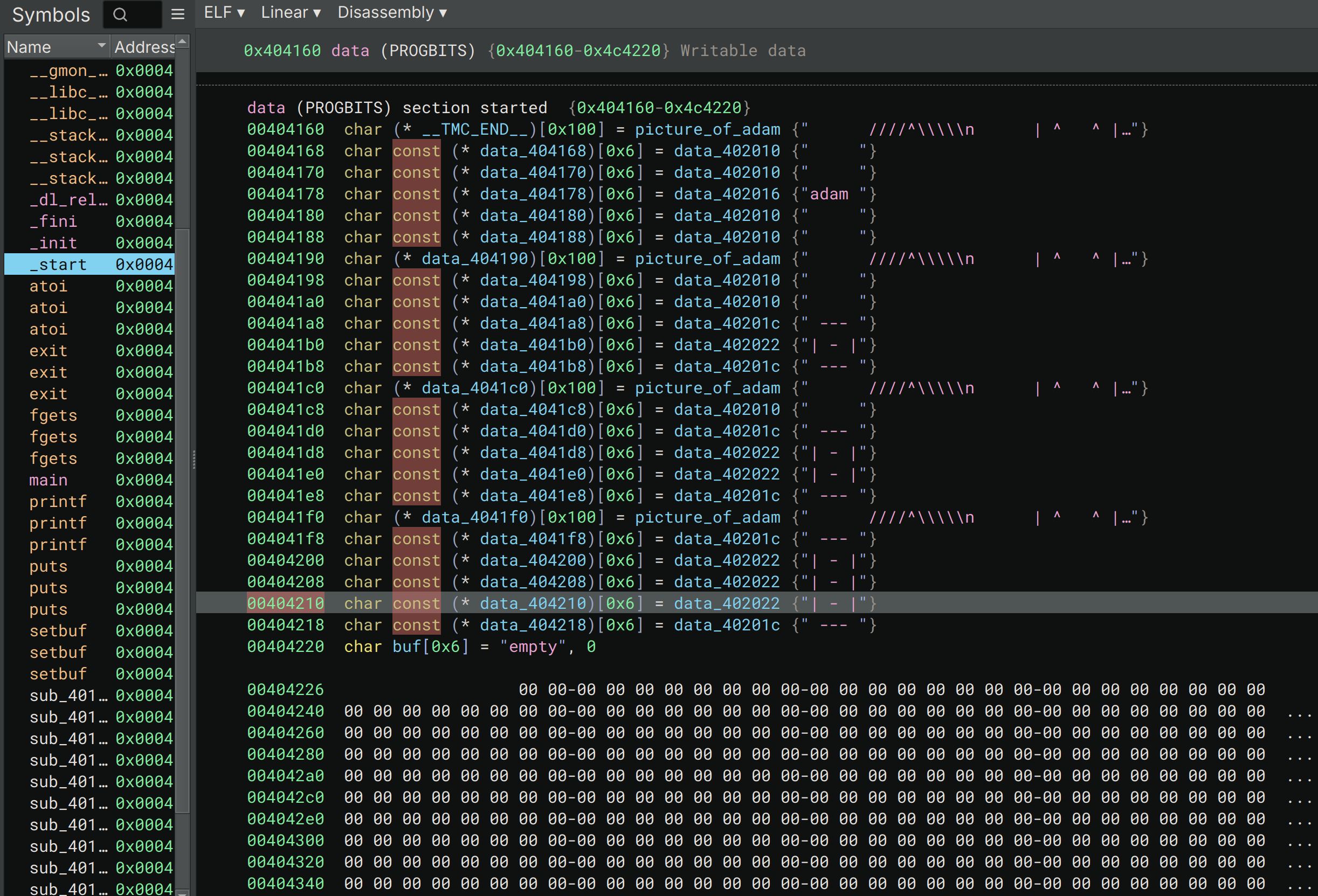Open the Disassembly view dropdown
This screenshot has height=896, width=1318.
pos(391,12)
